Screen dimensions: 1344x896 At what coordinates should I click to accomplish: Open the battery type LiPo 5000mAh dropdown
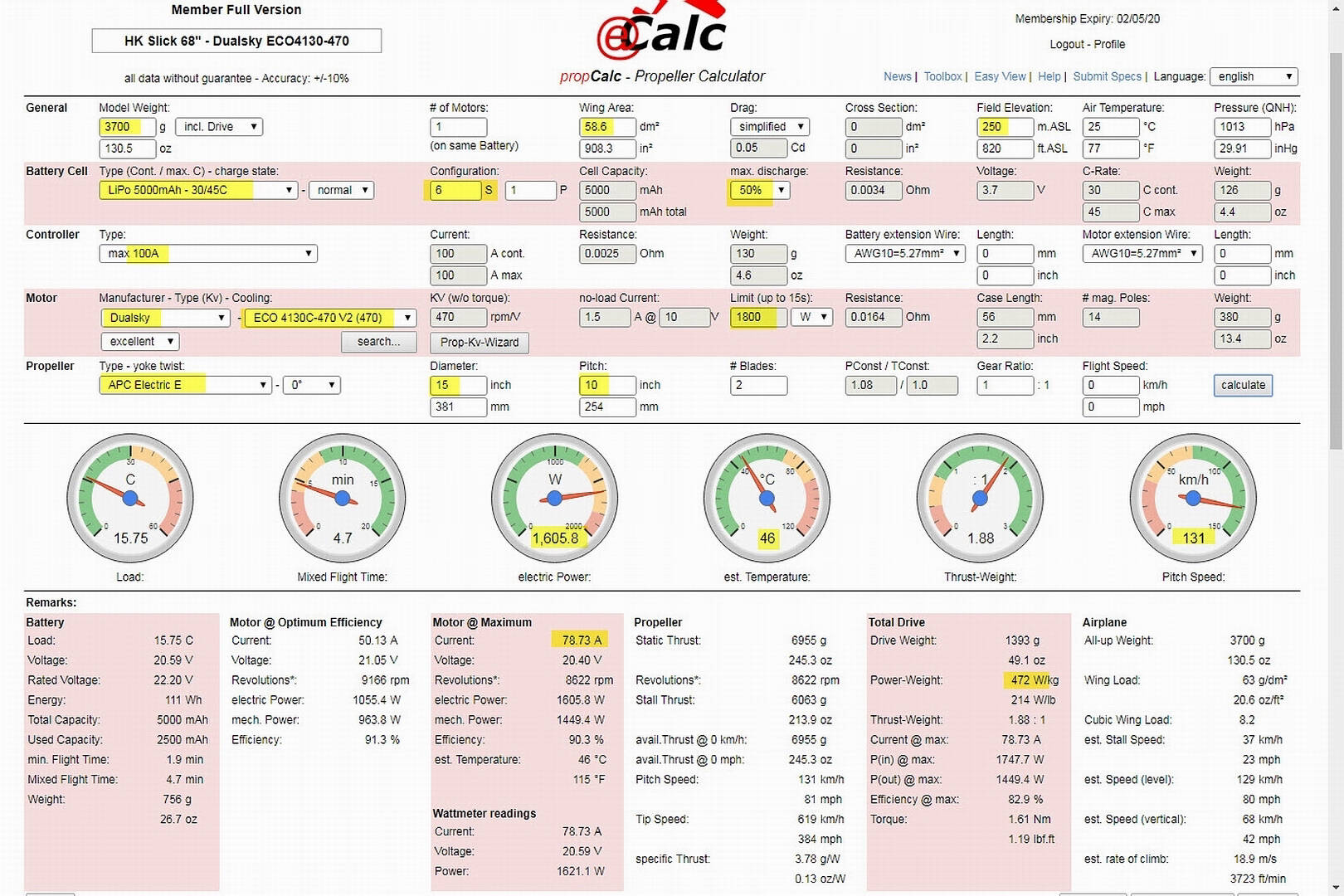click(x=198, y=190)
